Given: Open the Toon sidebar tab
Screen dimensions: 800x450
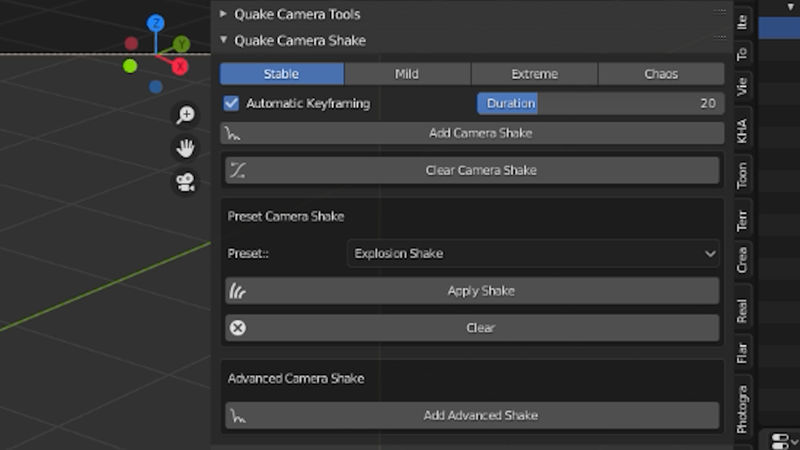Looking at the screenshot, I should point(742,176).
